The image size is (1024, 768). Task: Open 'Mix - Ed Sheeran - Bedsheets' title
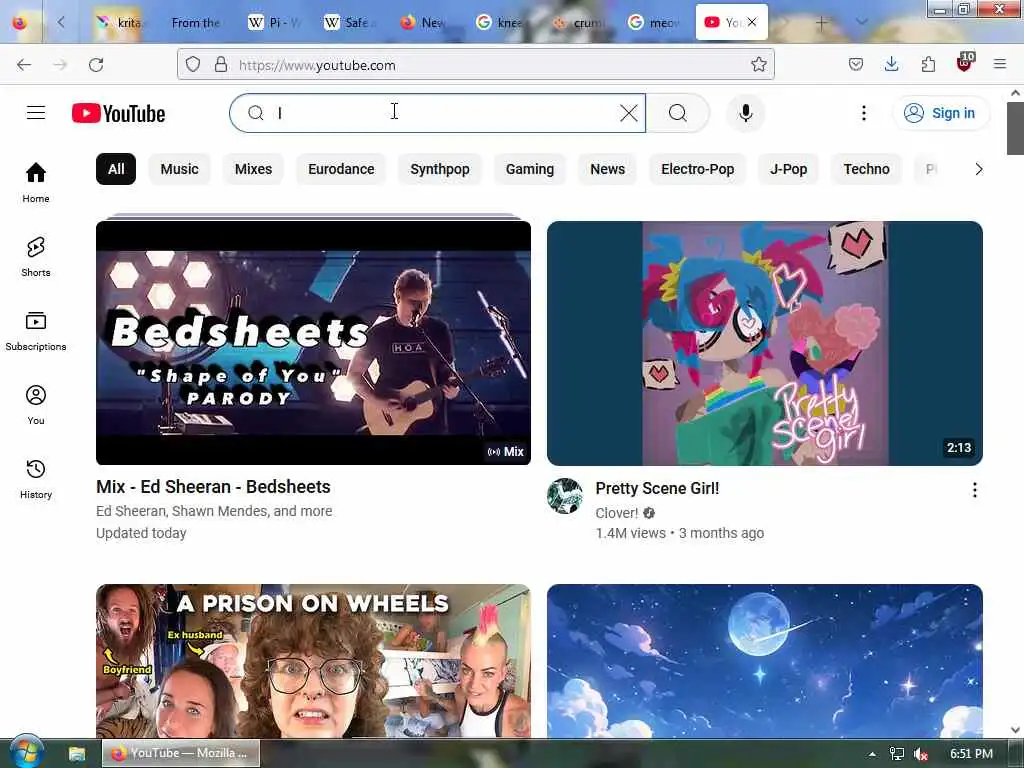(x=213, y=487)
